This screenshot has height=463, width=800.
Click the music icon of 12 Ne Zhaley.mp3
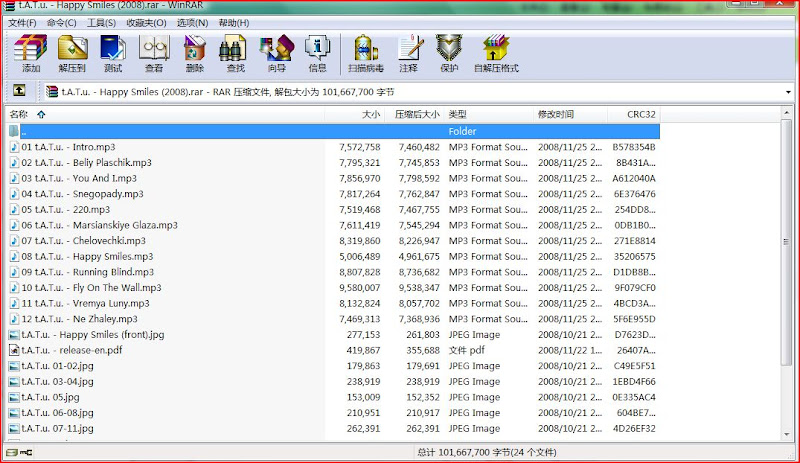pos(14,319)
